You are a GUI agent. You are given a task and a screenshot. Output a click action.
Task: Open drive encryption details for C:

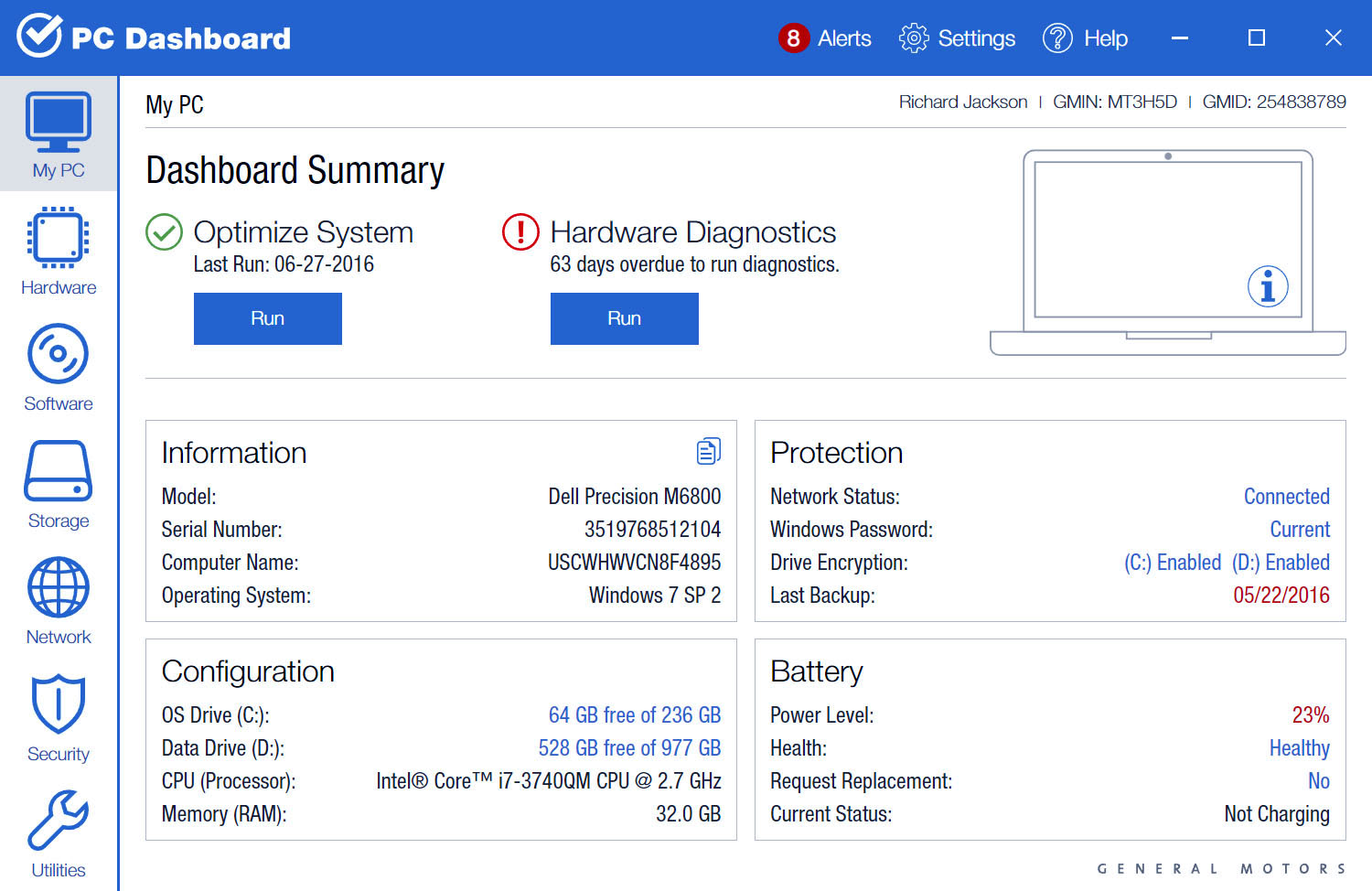pyautogui.click(x=1174, y=562)
